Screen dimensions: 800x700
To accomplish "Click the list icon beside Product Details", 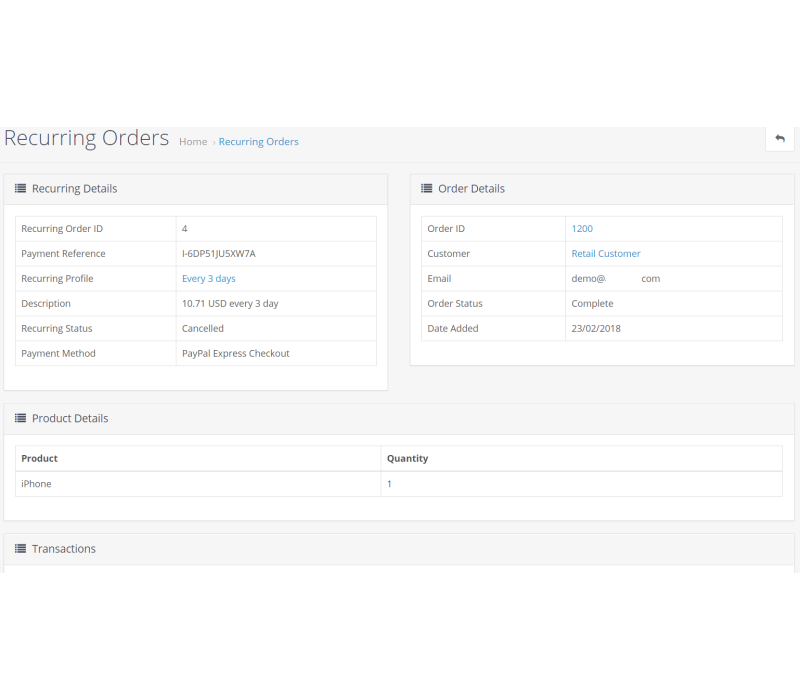I will 20,419.
